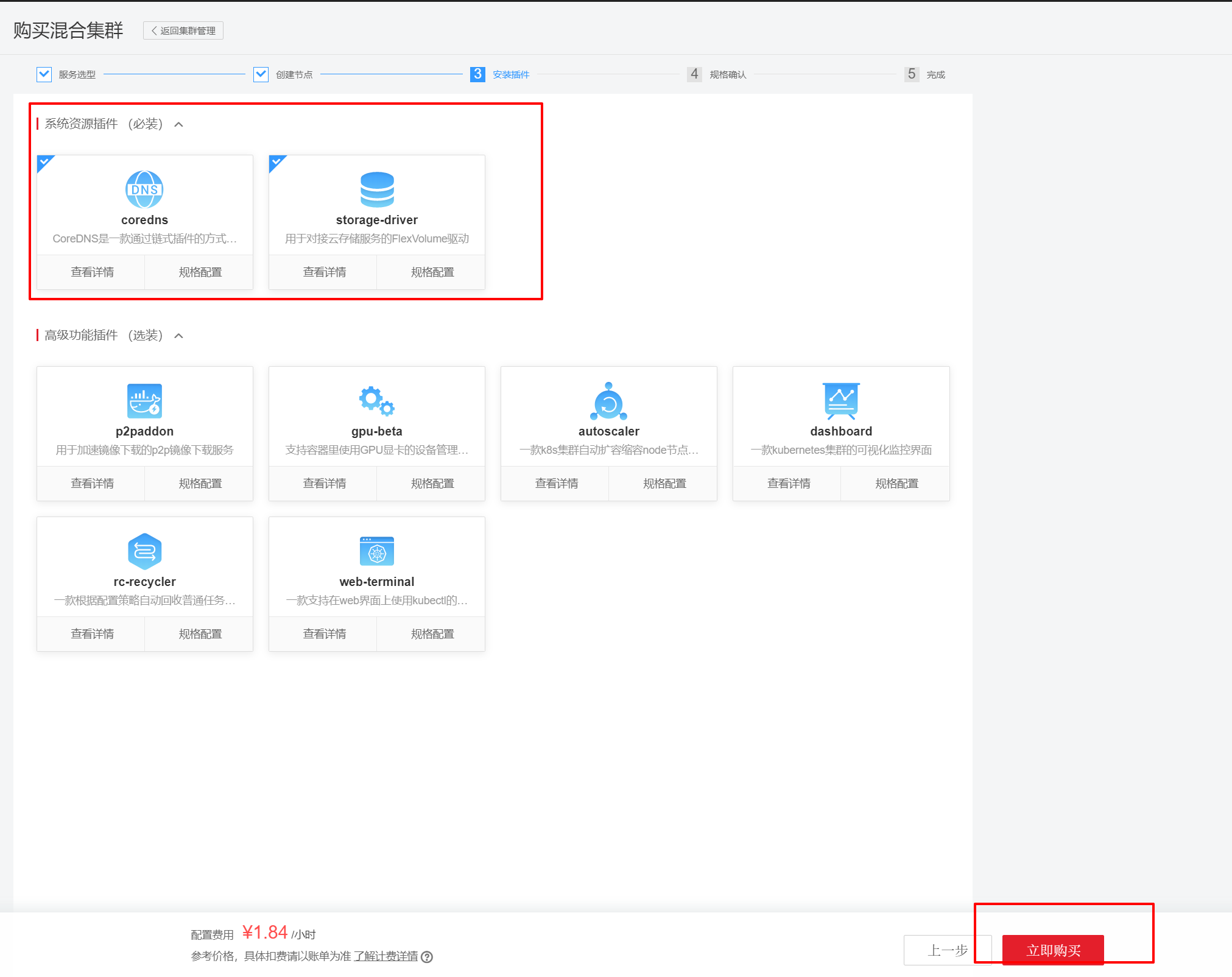Click 返回集群管理 back button
1232x977 pixels.
[x=183, y=30]
